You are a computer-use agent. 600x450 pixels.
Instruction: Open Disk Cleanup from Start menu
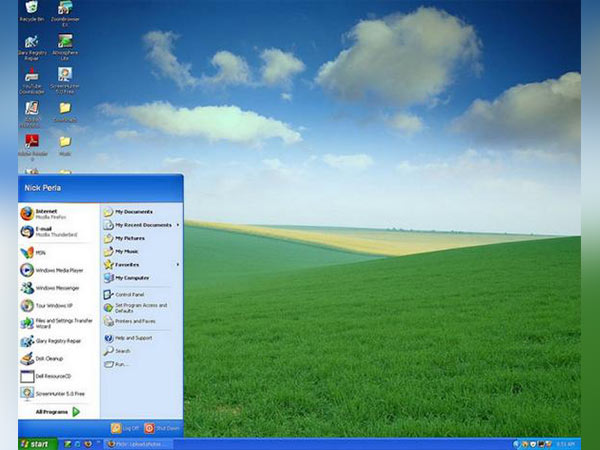[58, 359]
